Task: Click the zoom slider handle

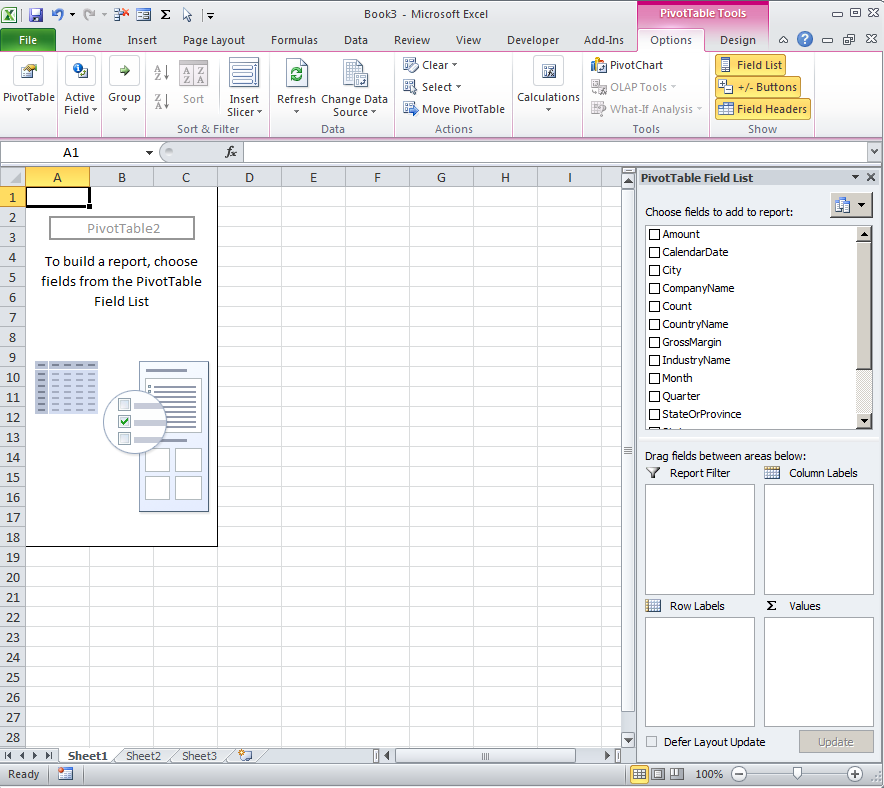Action: coord(797,773)
